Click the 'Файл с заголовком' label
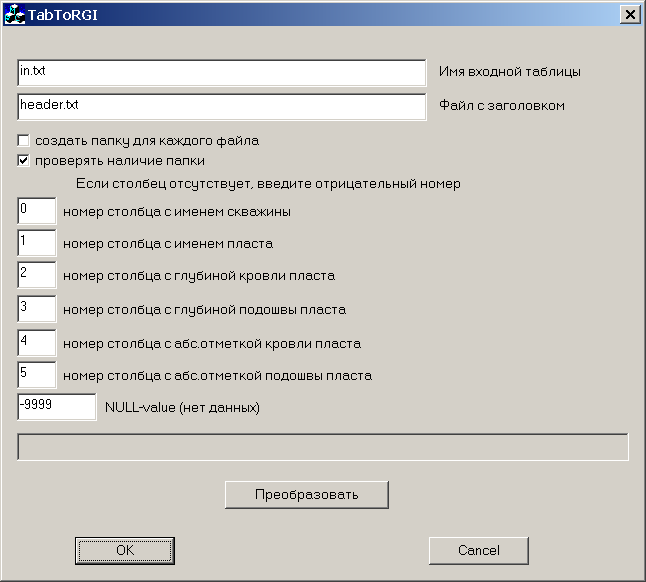 (501, 106)
